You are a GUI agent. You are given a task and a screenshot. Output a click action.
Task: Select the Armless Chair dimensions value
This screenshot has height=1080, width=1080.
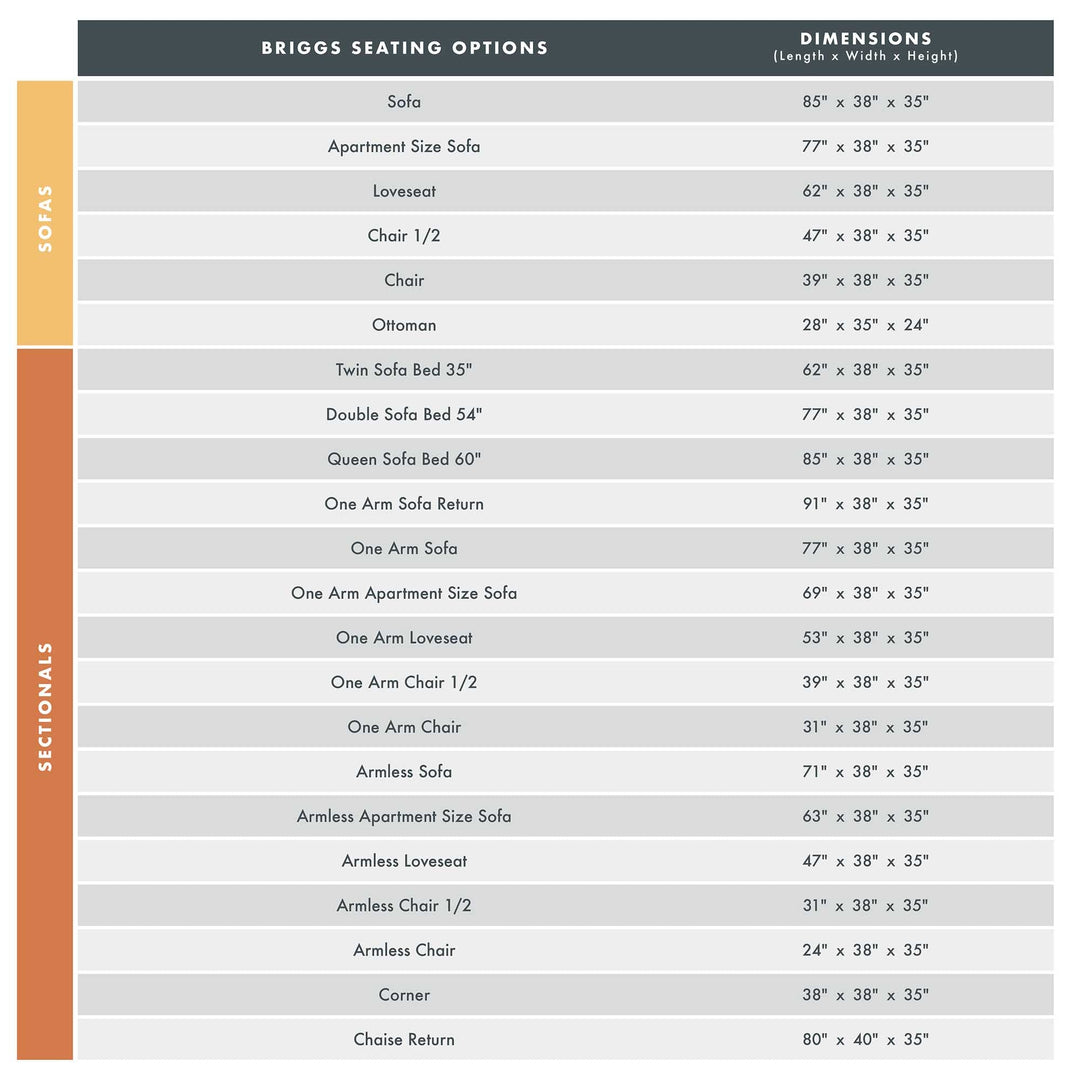(865, 950)
